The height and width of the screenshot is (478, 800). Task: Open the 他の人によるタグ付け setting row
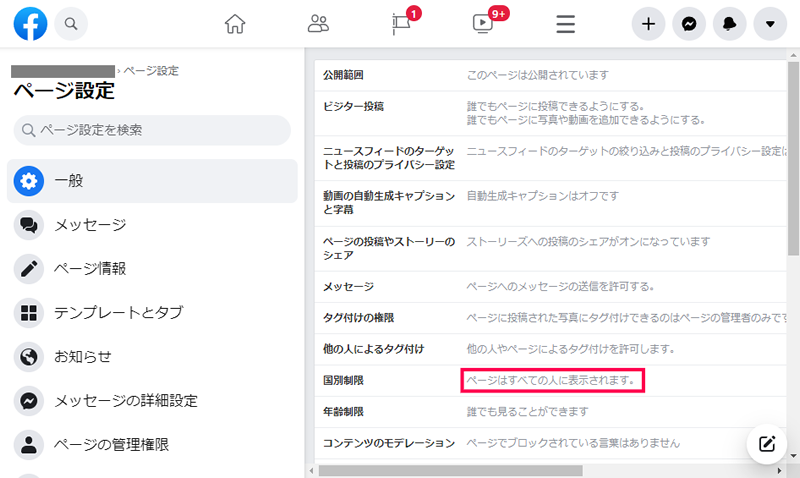551,349
